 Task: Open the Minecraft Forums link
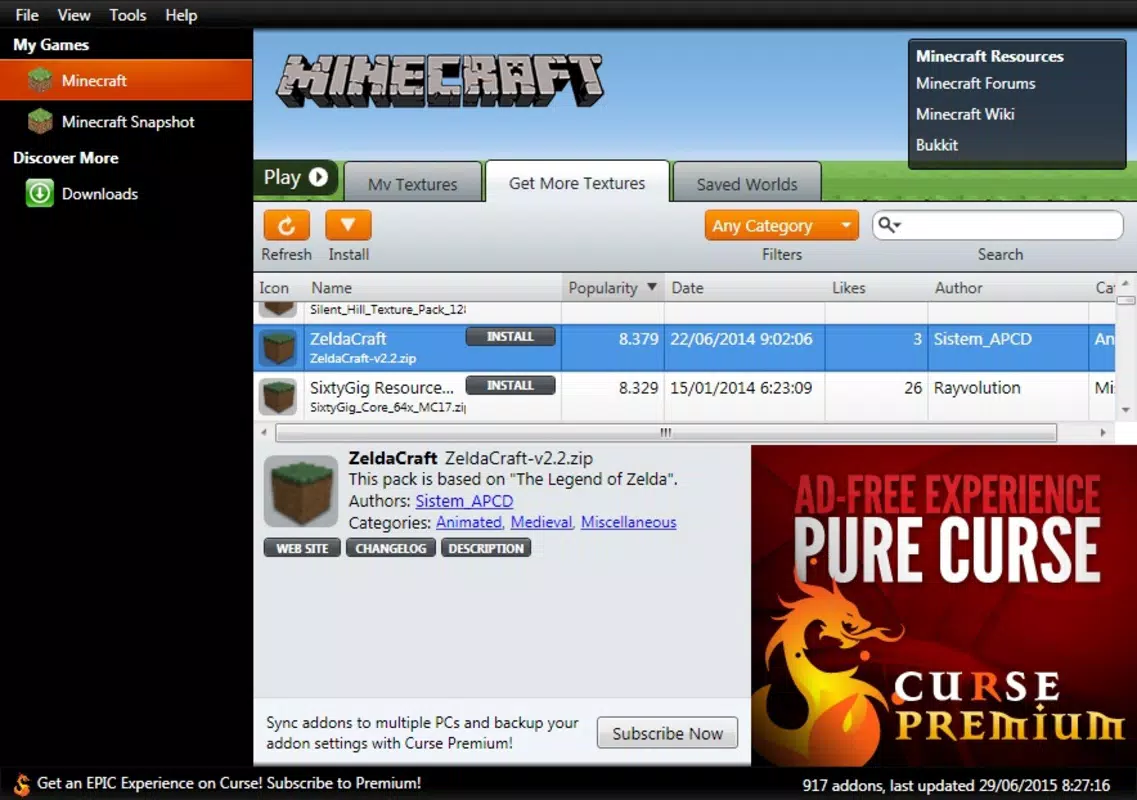coord(975,83)
